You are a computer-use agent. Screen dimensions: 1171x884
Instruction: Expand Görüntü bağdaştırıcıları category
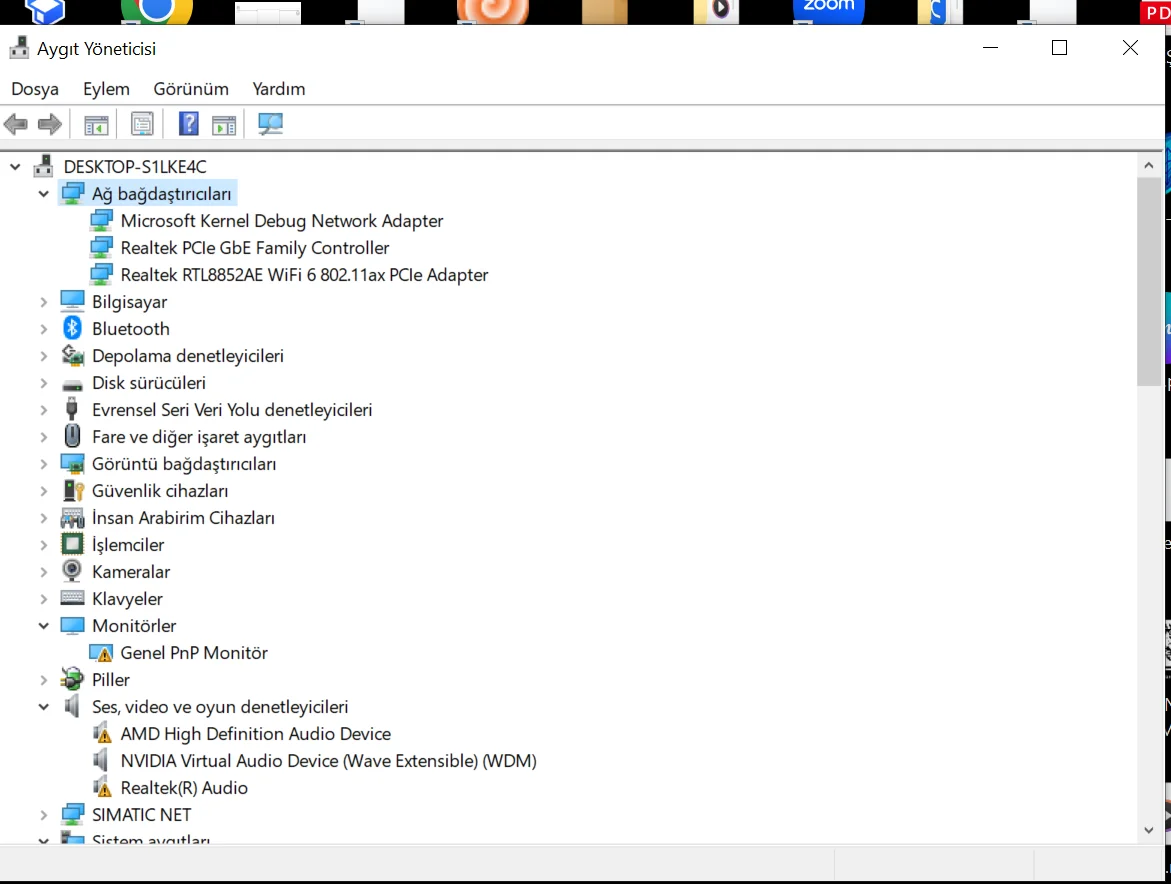pyautogui.click(x=43, y=464)
